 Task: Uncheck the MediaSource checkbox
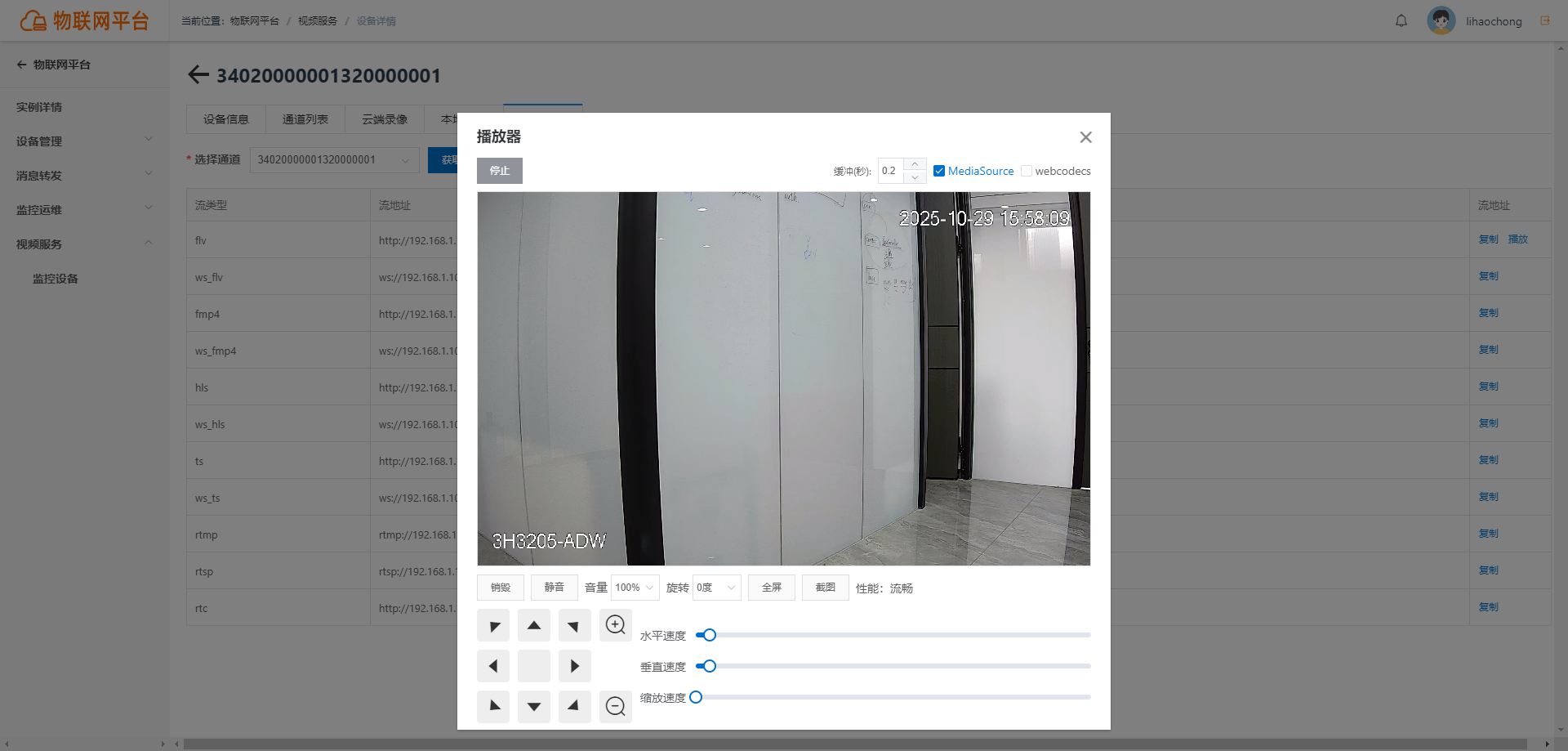(939, 171)
